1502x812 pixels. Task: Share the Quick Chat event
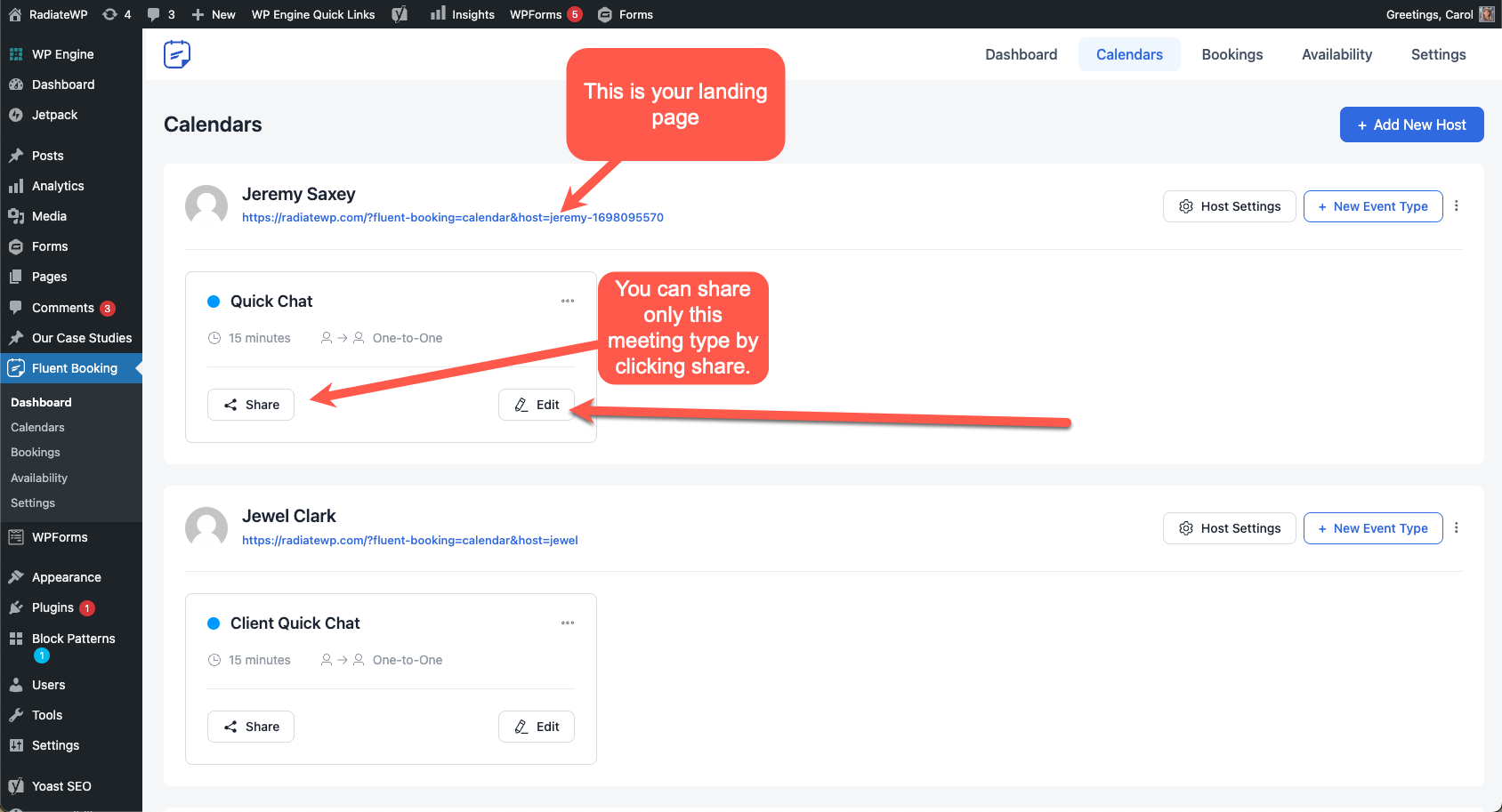click(251, 405)
